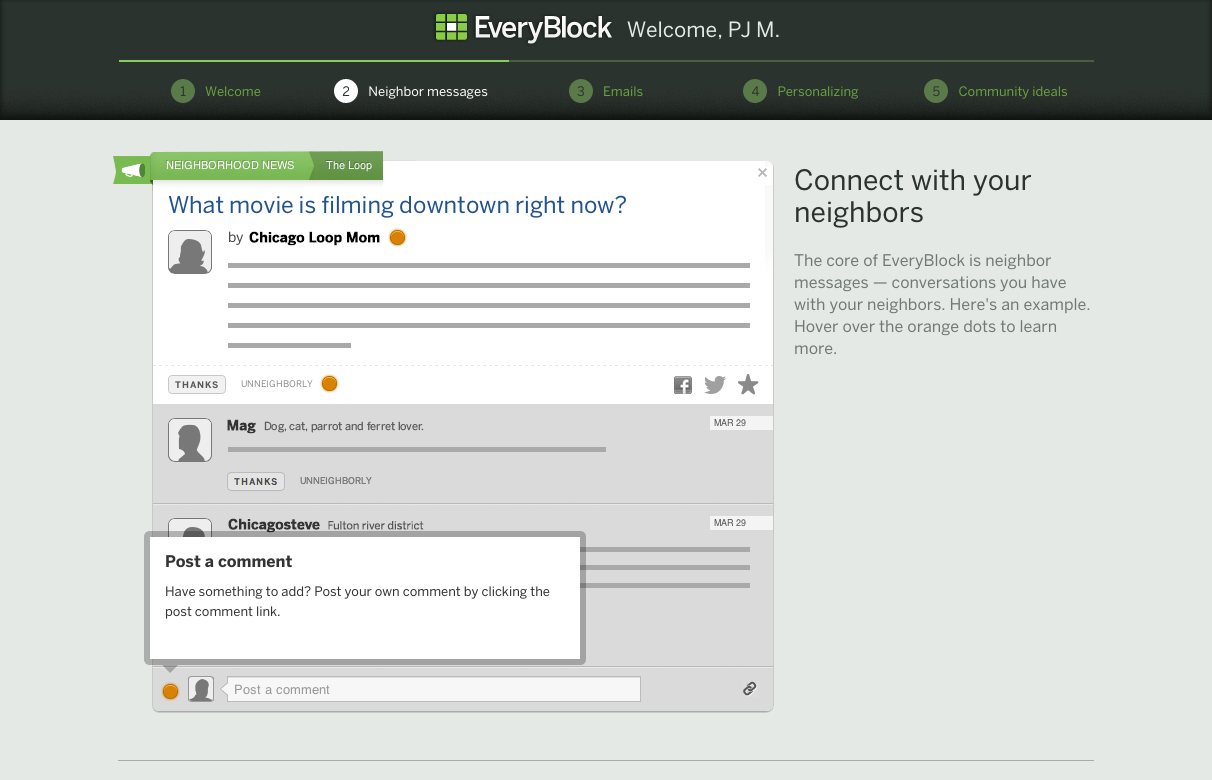This screenshot has width=1212, height=780.
Task: Click Fulton river district text by Chicagosteve
Action: point(376,526)
